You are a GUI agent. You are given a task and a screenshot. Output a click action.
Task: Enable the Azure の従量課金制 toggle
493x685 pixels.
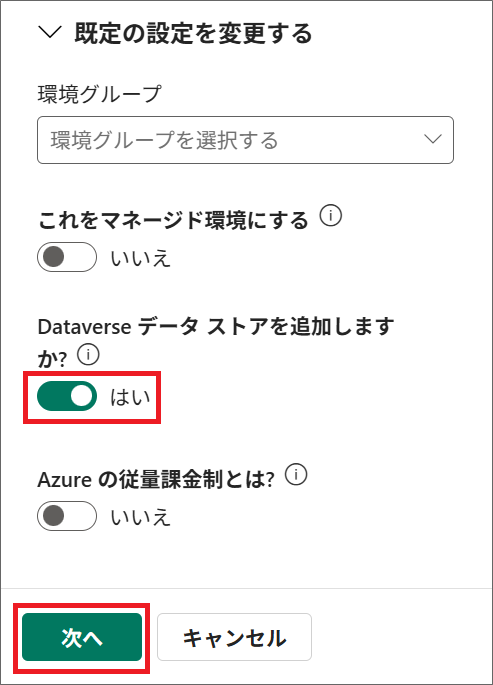(x=67, y=516)
